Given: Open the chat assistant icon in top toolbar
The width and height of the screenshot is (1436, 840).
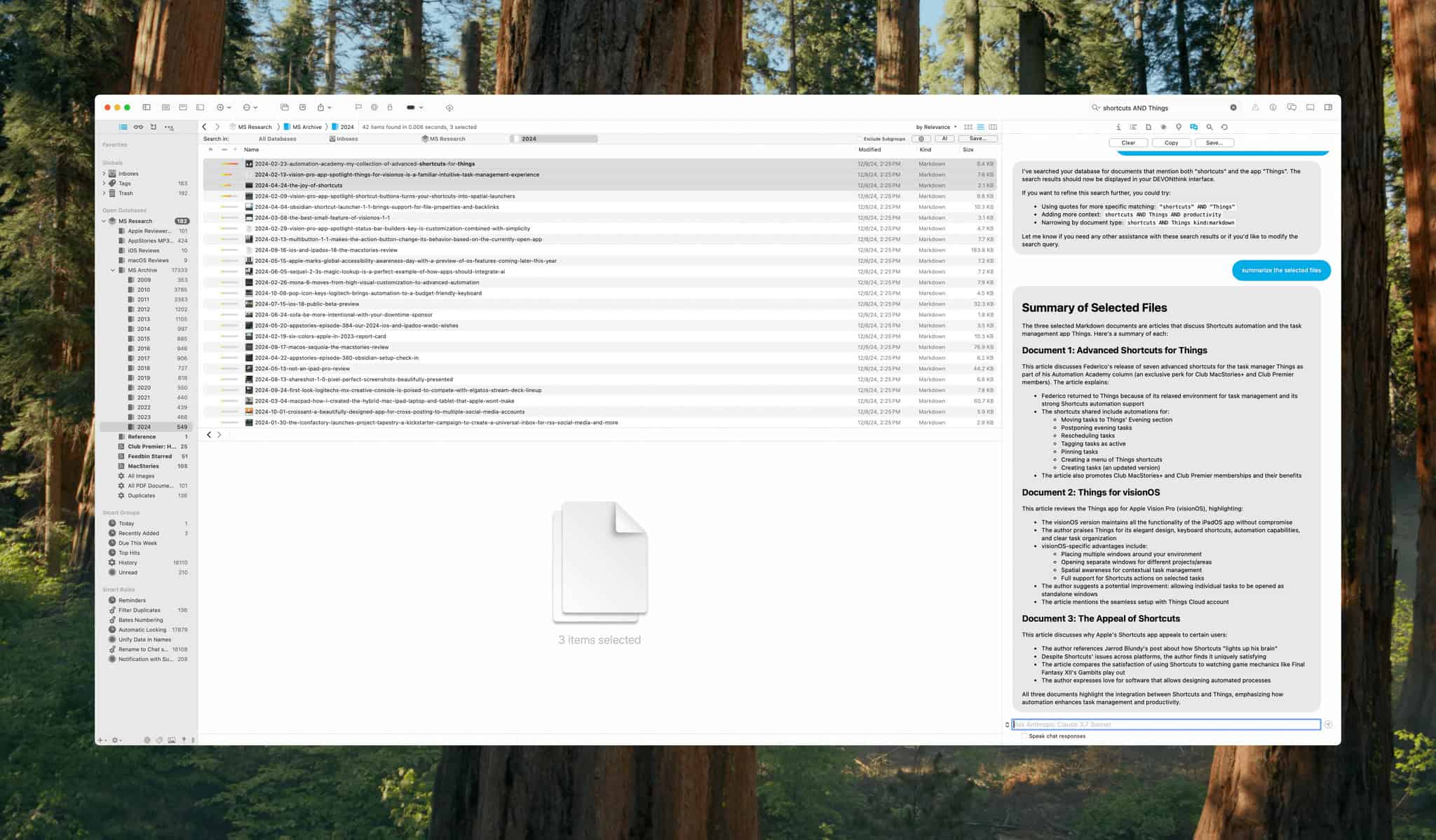Looking at the screenshot, I should tap(1292, 107).
